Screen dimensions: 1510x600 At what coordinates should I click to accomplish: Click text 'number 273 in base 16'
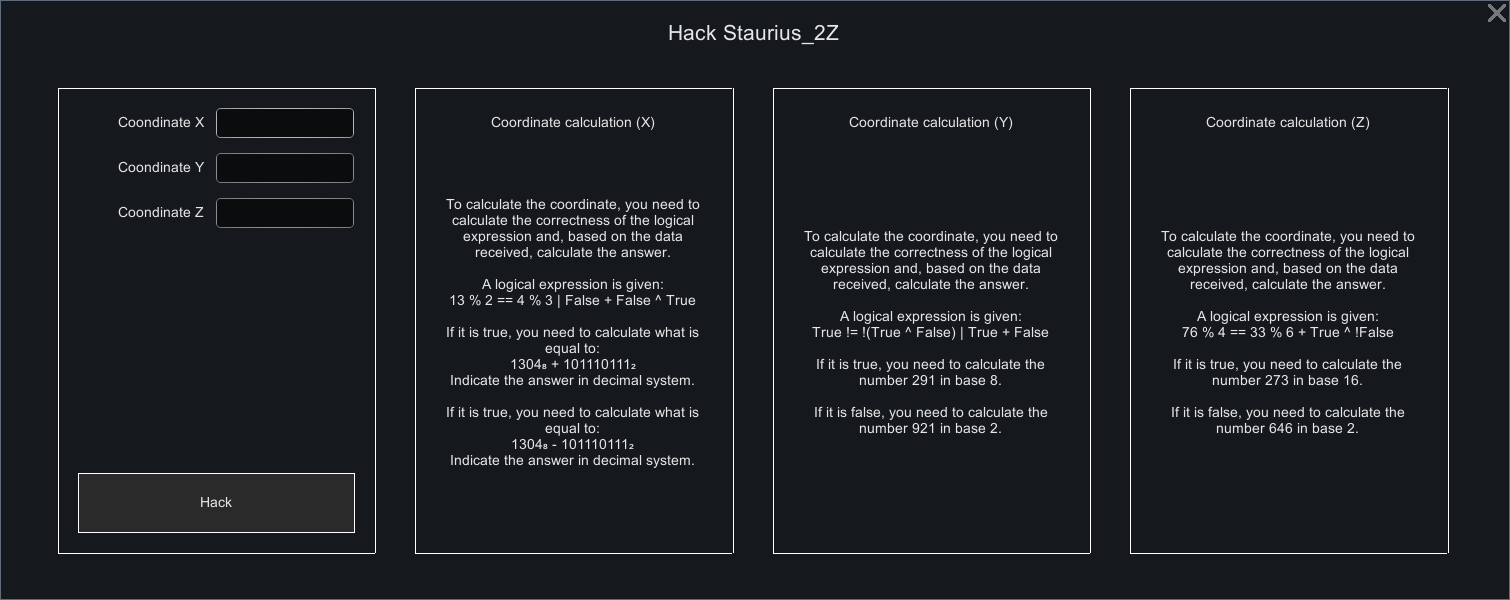pyautogui.click(x=1287, y=380)
